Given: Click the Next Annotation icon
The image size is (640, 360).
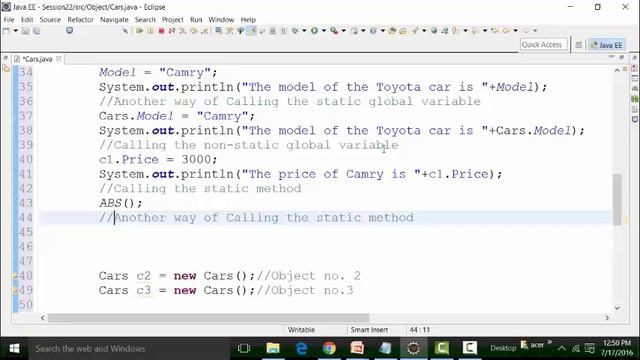Looking at the screenshot, I should [455, 31].
